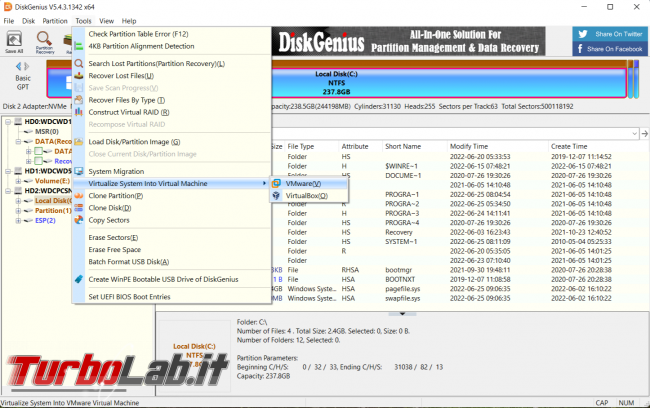Click the Create WinPE USB drive icon

pyautogui.click(x=79, y=279)
